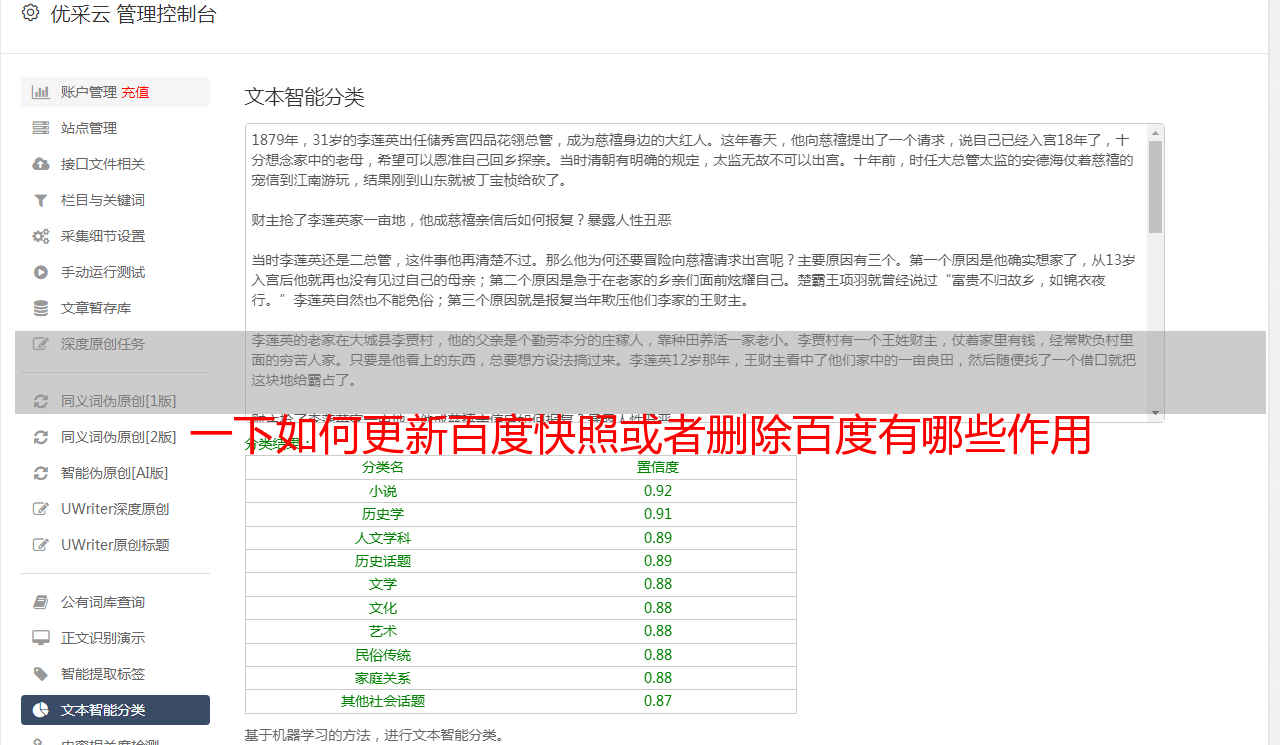
Task: Click the database icon for 文章暂存库
Action: coord(41,308)
